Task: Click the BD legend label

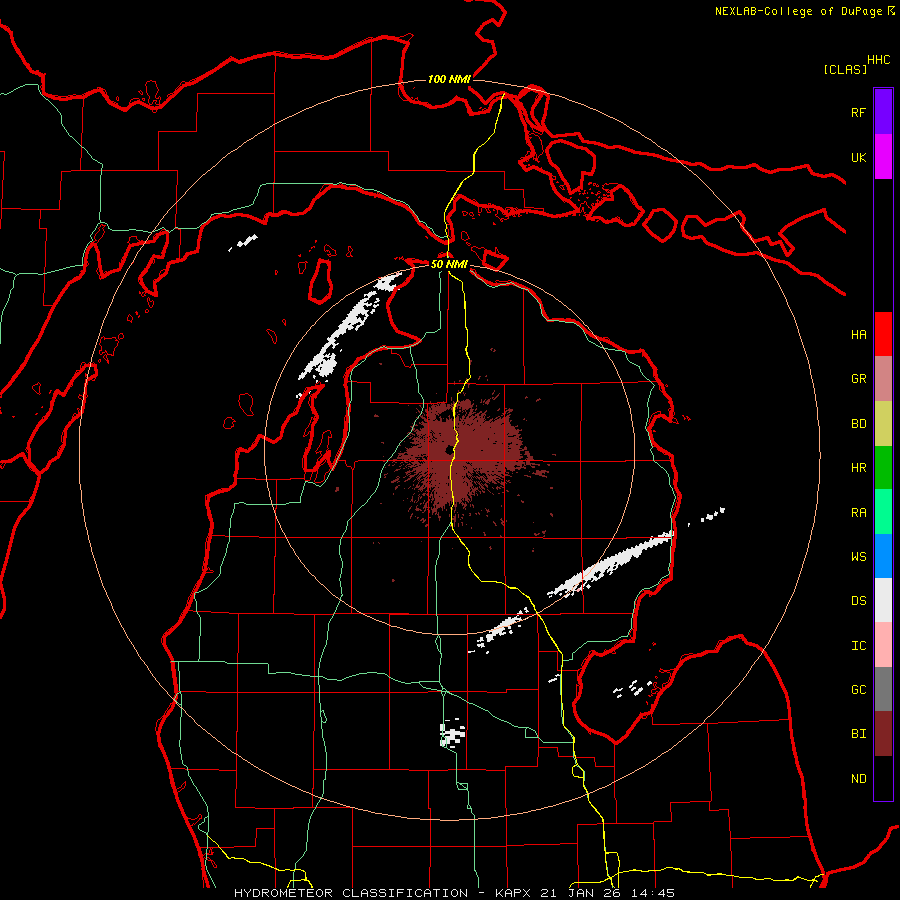Action: [859, 424]
